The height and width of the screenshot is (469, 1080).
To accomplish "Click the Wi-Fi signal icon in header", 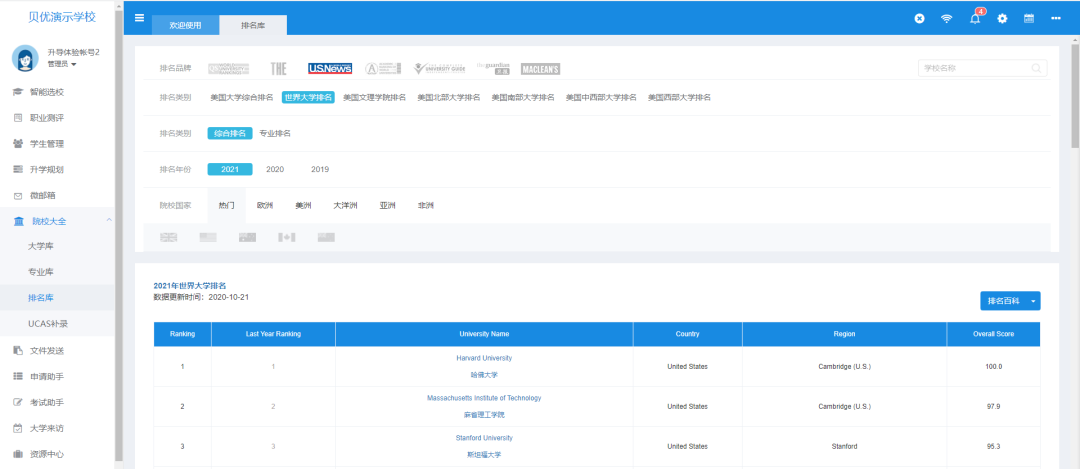I will tap(946, 19).
